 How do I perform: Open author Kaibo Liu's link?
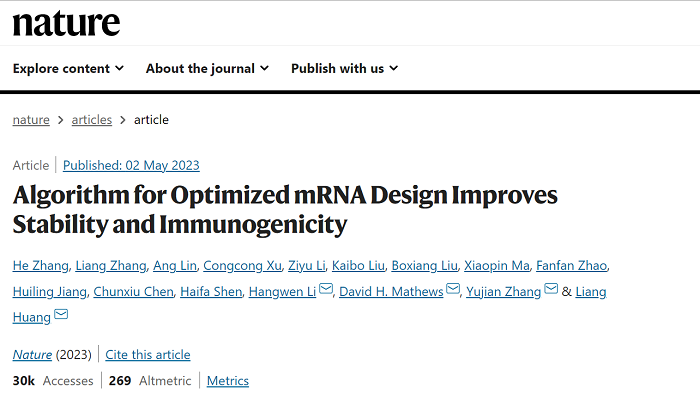358,265
